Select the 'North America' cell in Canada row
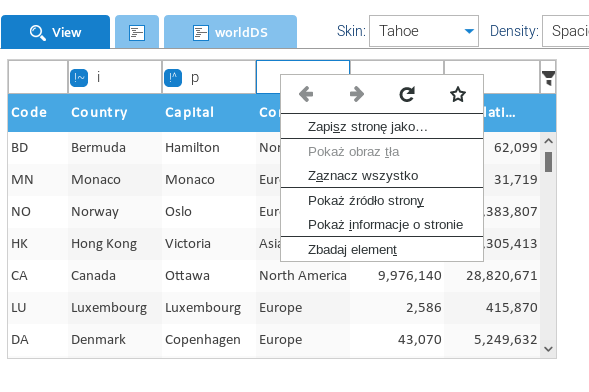The width and height of the screenshot is (589, 392). 303,276
